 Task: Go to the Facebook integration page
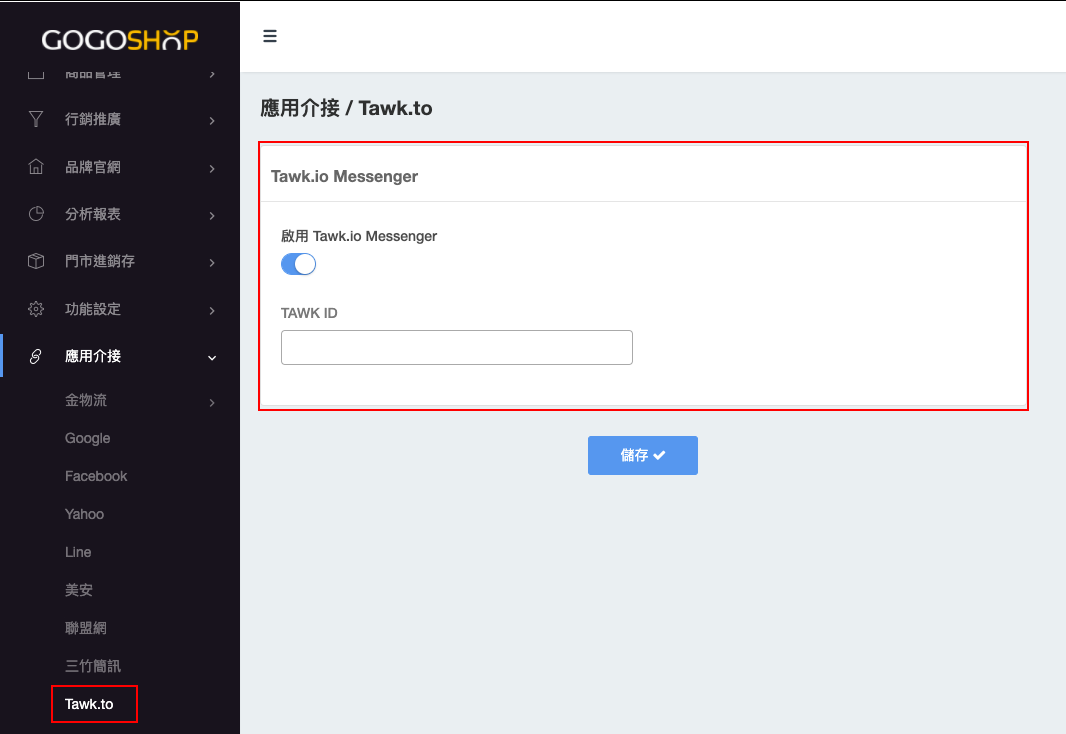click(96, 476)
